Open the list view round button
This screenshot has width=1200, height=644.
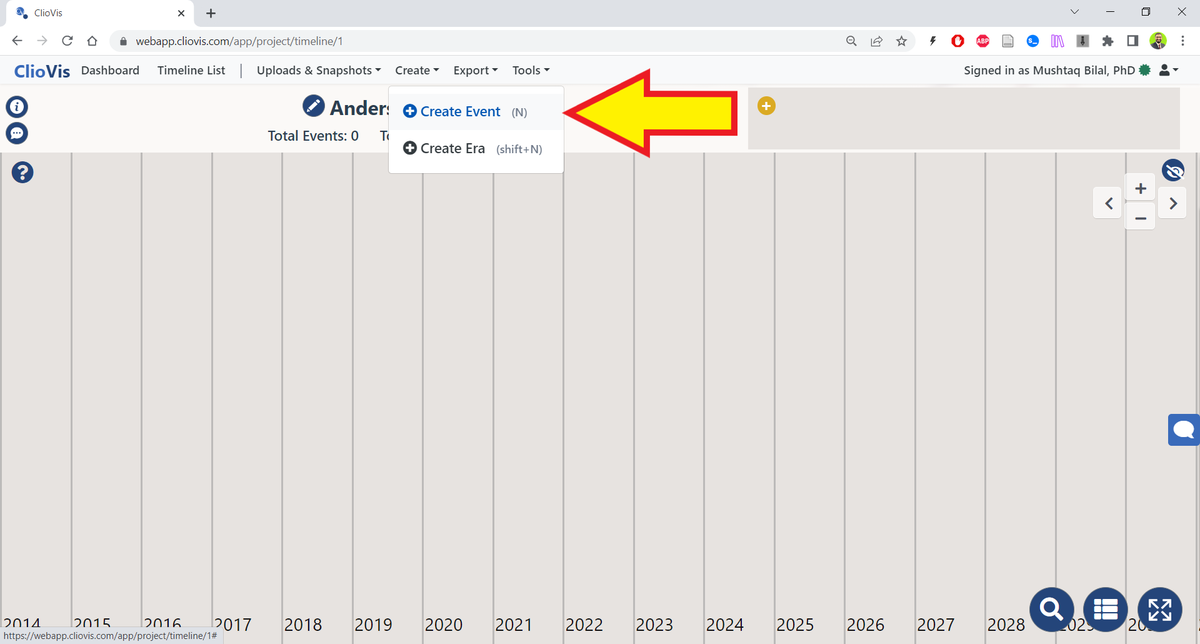tap(1105, 608)
